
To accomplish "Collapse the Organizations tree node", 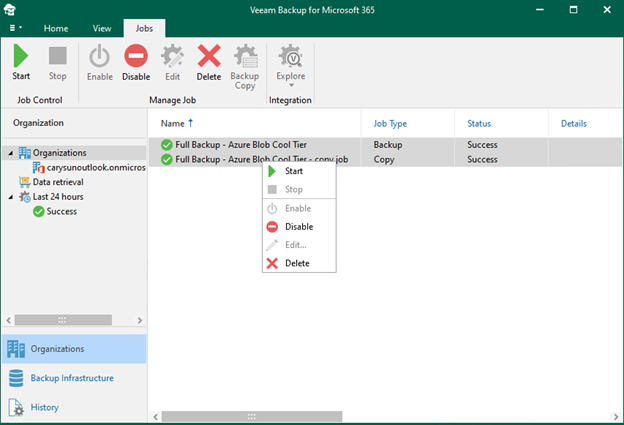I will [x=11, y=153].
